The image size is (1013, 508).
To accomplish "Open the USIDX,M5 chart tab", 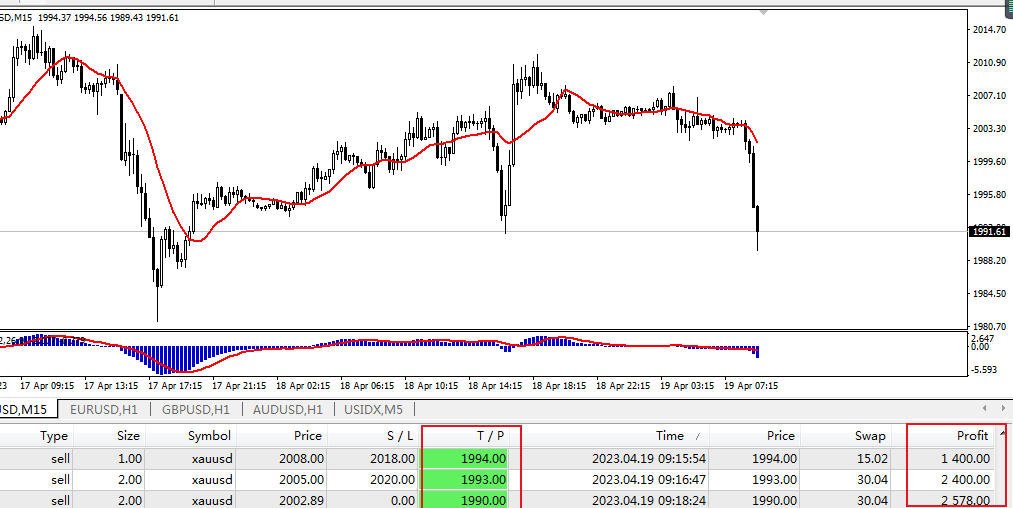I will [x=374, y=409].
